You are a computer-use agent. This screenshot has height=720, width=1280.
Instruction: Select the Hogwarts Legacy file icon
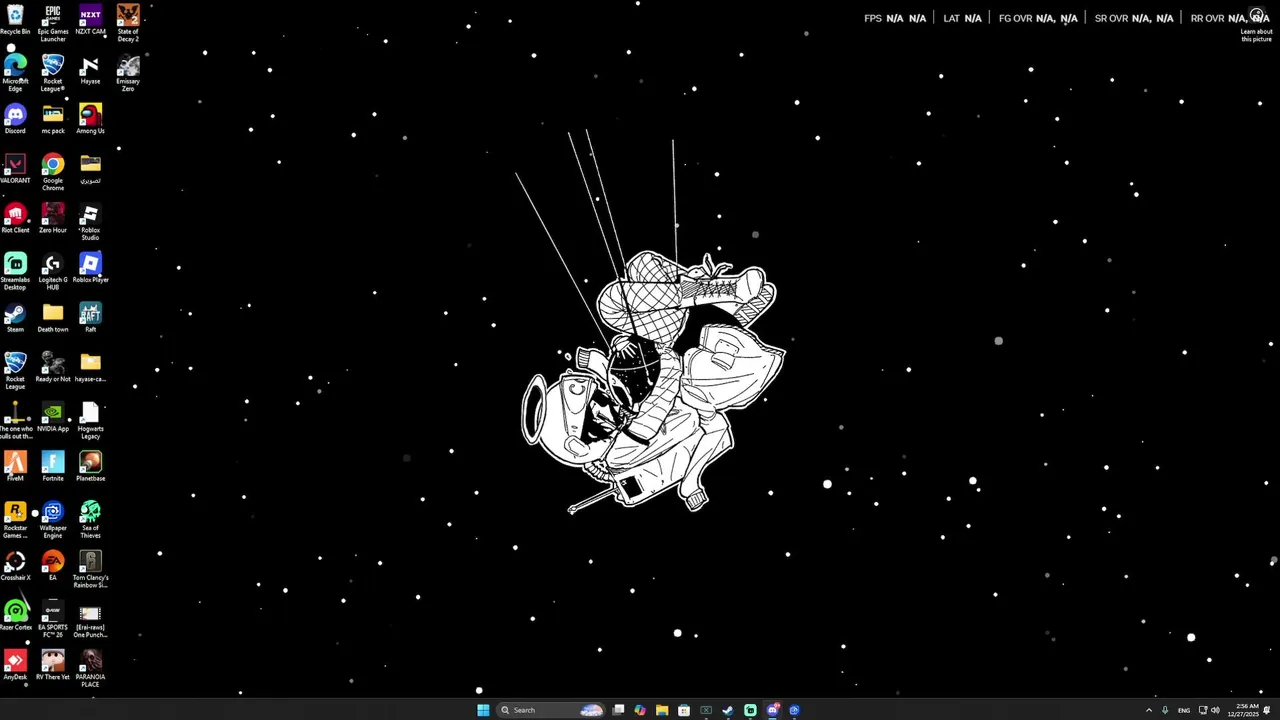pyautogui.click(x=90, y=420)
